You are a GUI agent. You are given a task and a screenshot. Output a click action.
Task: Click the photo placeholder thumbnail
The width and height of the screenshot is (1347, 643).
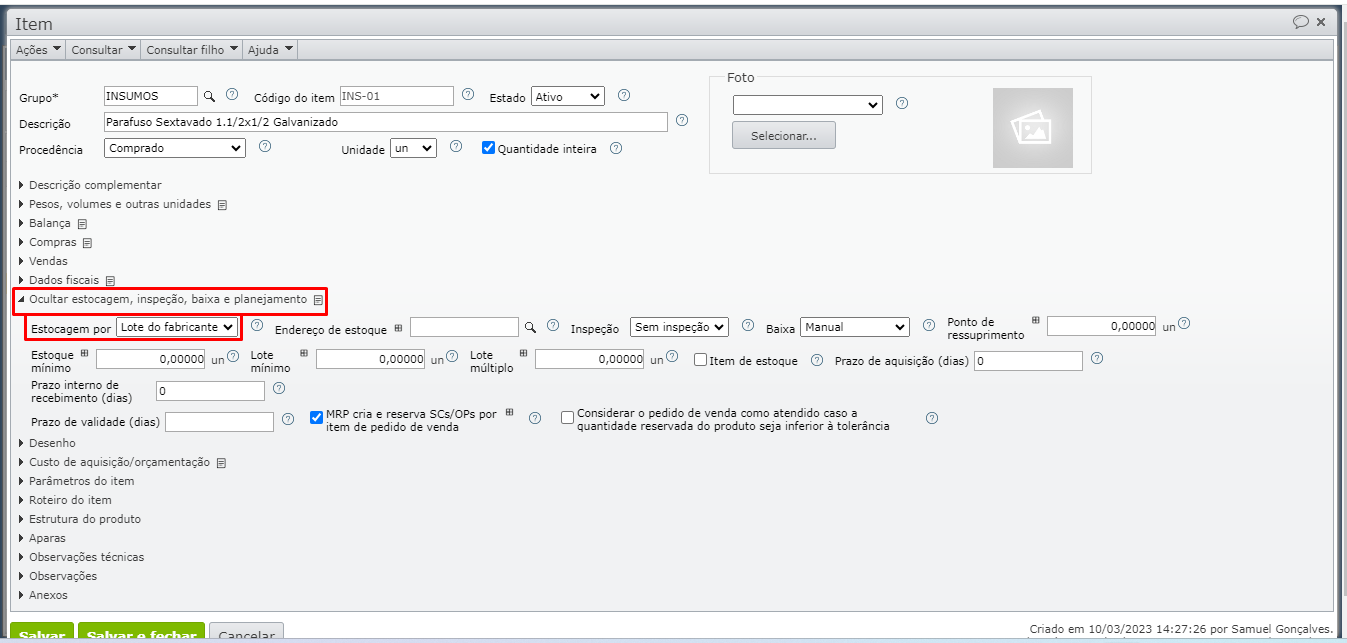[x=1032, y=128]
